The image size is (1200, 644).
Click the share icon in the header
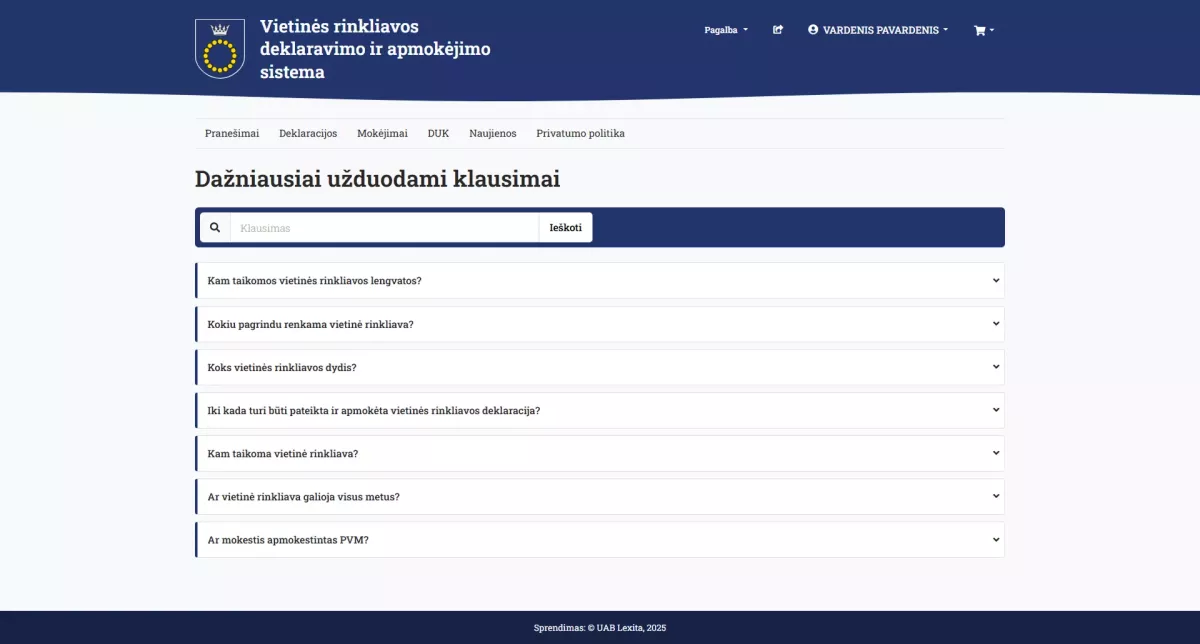[778, 30]
